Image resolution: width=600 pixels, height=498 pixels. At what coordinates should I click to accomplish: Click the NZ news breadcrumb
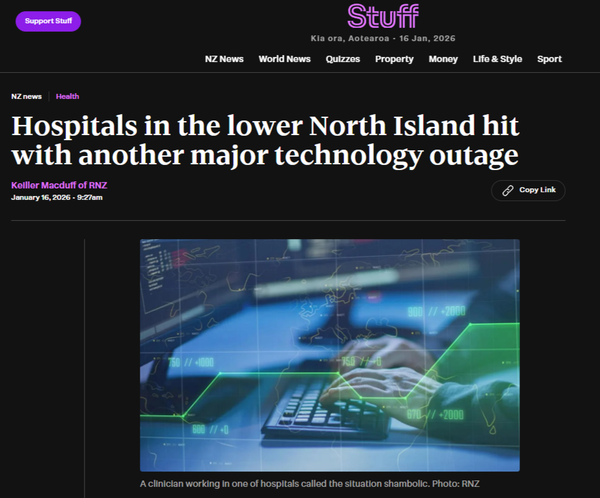(x=26, y=96)
